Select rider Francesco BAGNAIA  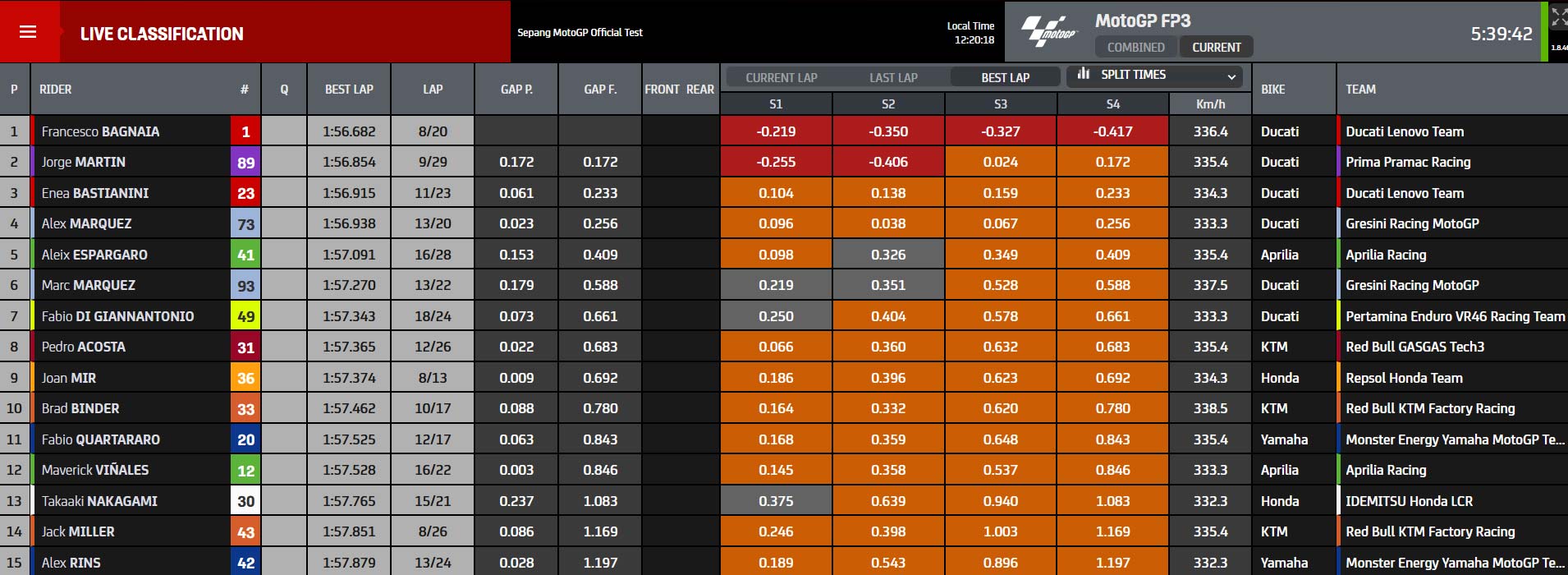100,131
